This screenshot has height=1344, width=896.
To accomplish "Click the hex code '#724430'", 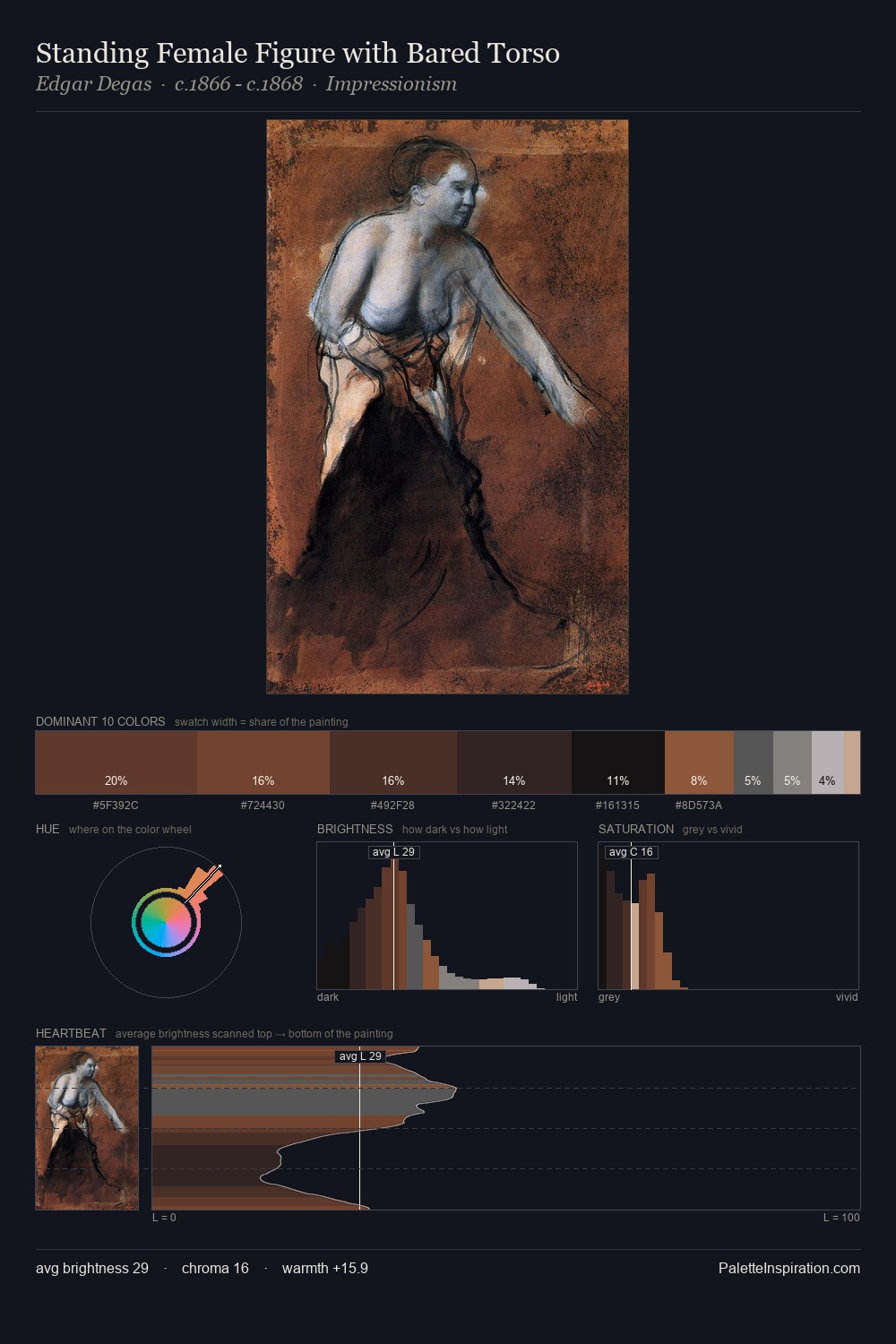I will pyautogui.click(x=263, y=806).
